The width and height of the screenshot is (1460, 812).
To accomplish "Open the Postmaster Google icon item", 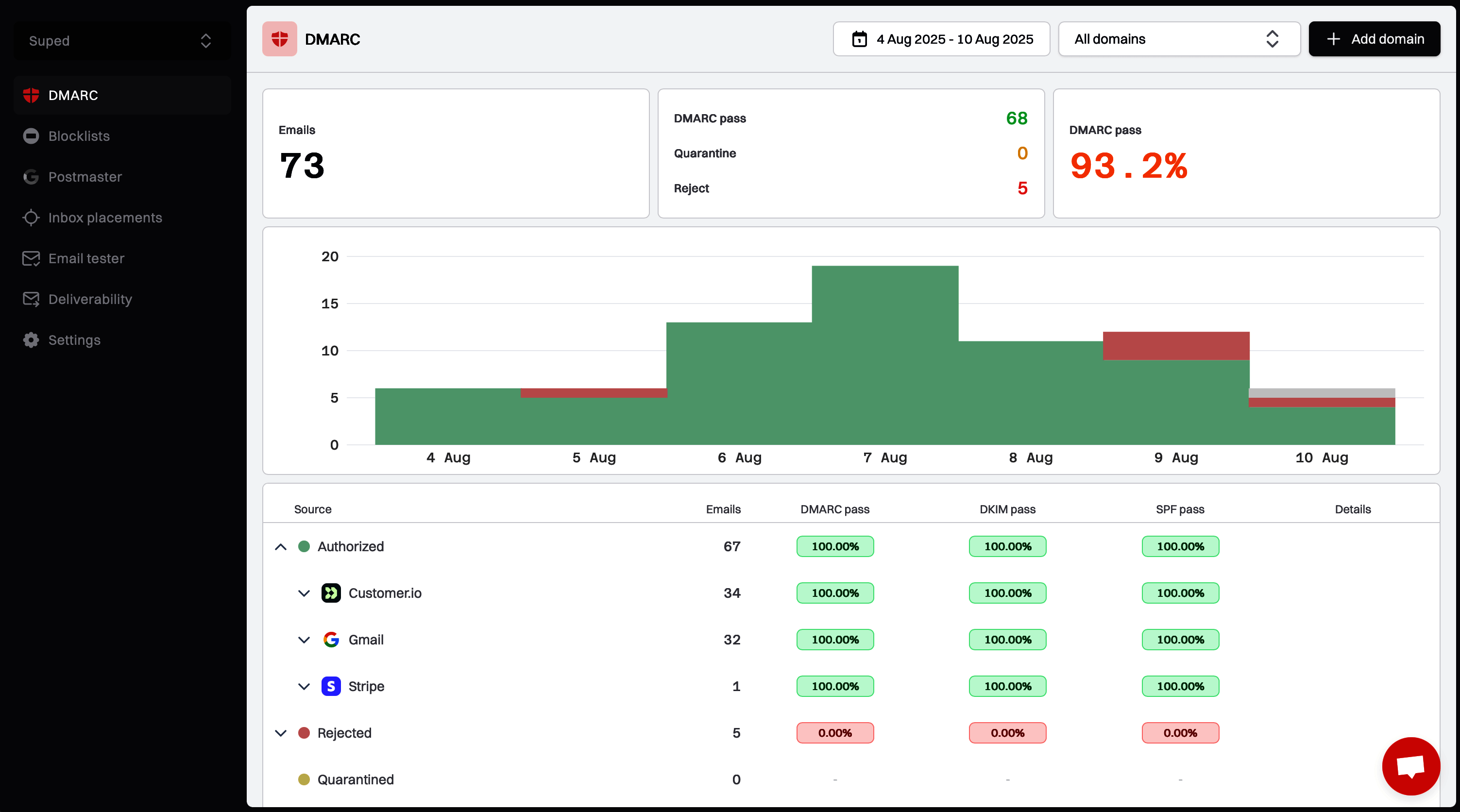I will tap(31, 177).
